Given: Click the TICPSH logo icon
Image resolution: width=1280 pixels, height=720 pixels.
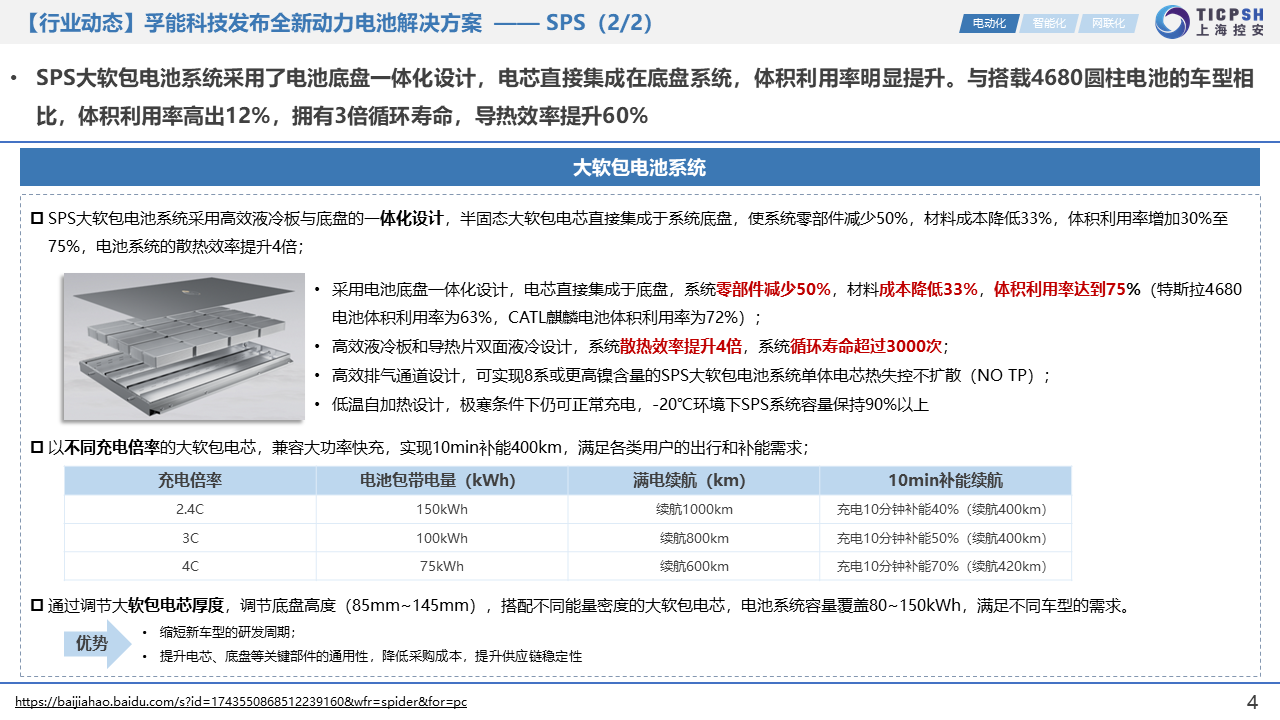Looking at the screenshot, I should pyautogui.click(x=1172, y=22).
